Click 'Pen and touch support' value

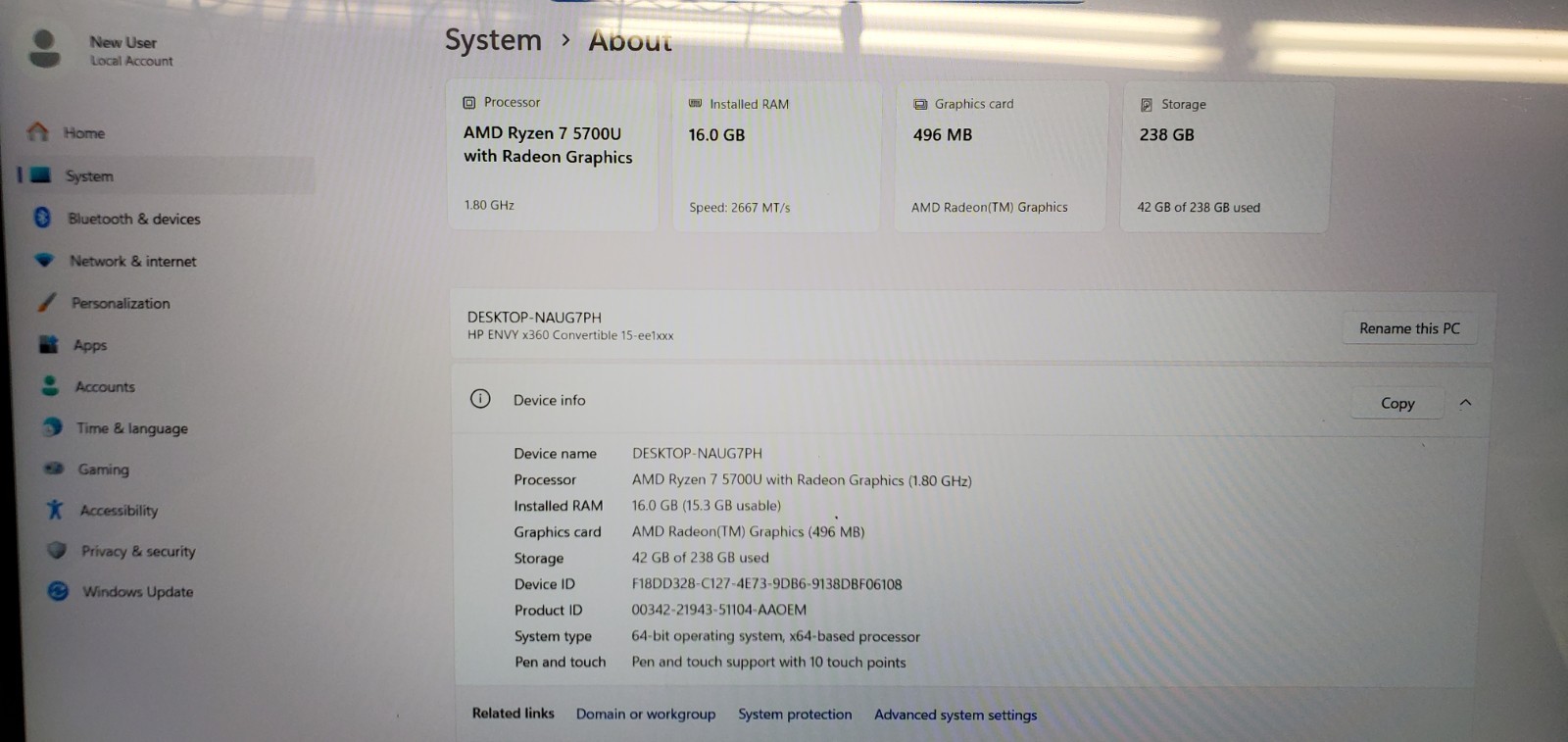click(x=768, y=662)
